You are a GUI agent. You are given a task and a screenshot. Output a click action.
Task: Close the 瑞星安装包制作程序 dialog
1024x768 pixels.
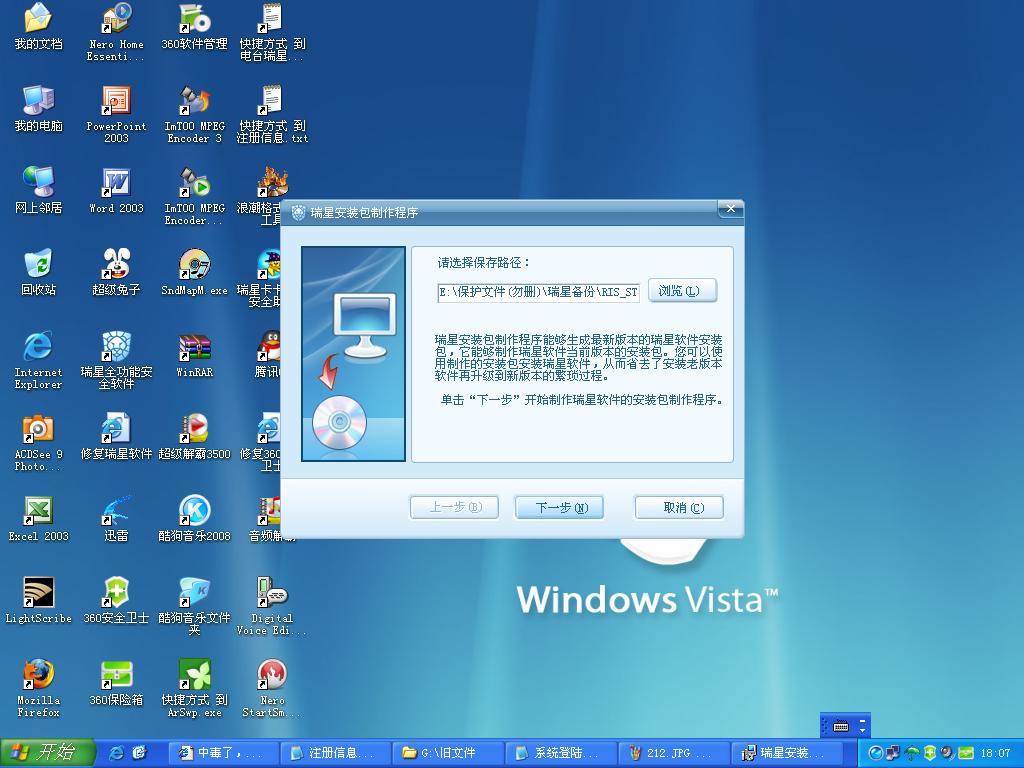(731, 209)
